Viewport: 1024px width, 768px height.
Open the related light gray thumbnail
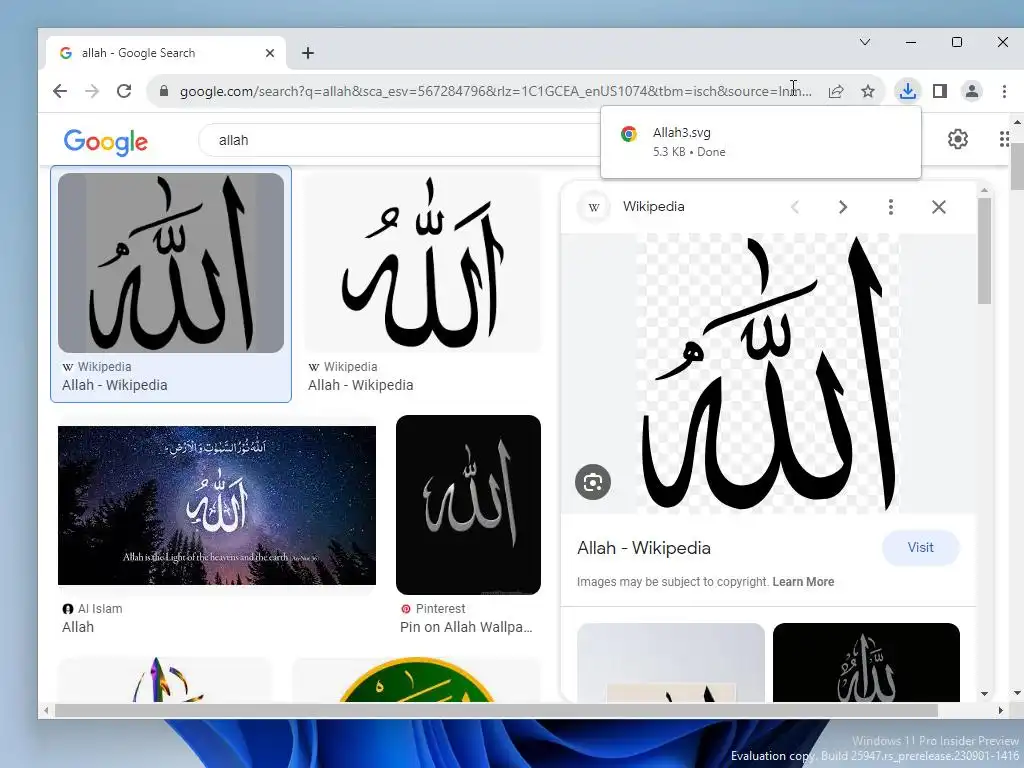point(671,662)
